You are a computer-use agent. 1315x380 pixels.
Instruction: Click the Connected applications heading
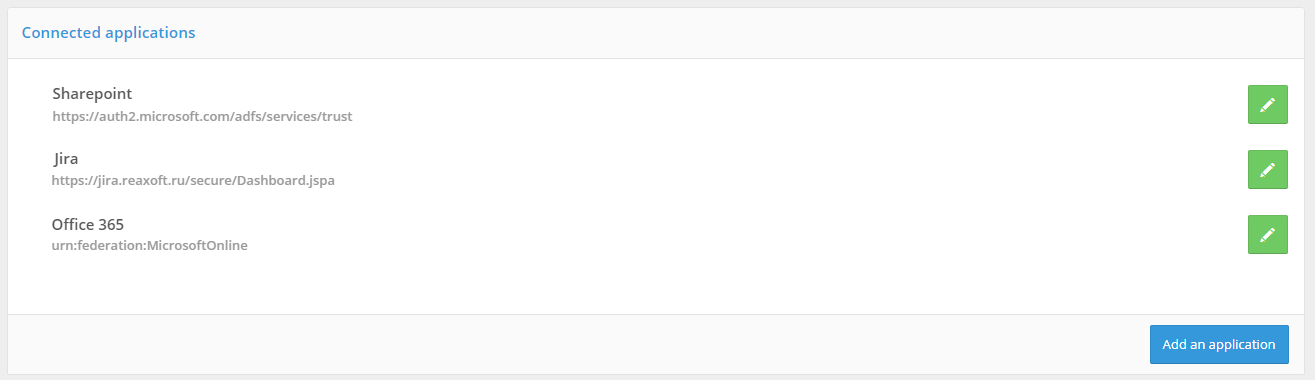pos(108,33)
